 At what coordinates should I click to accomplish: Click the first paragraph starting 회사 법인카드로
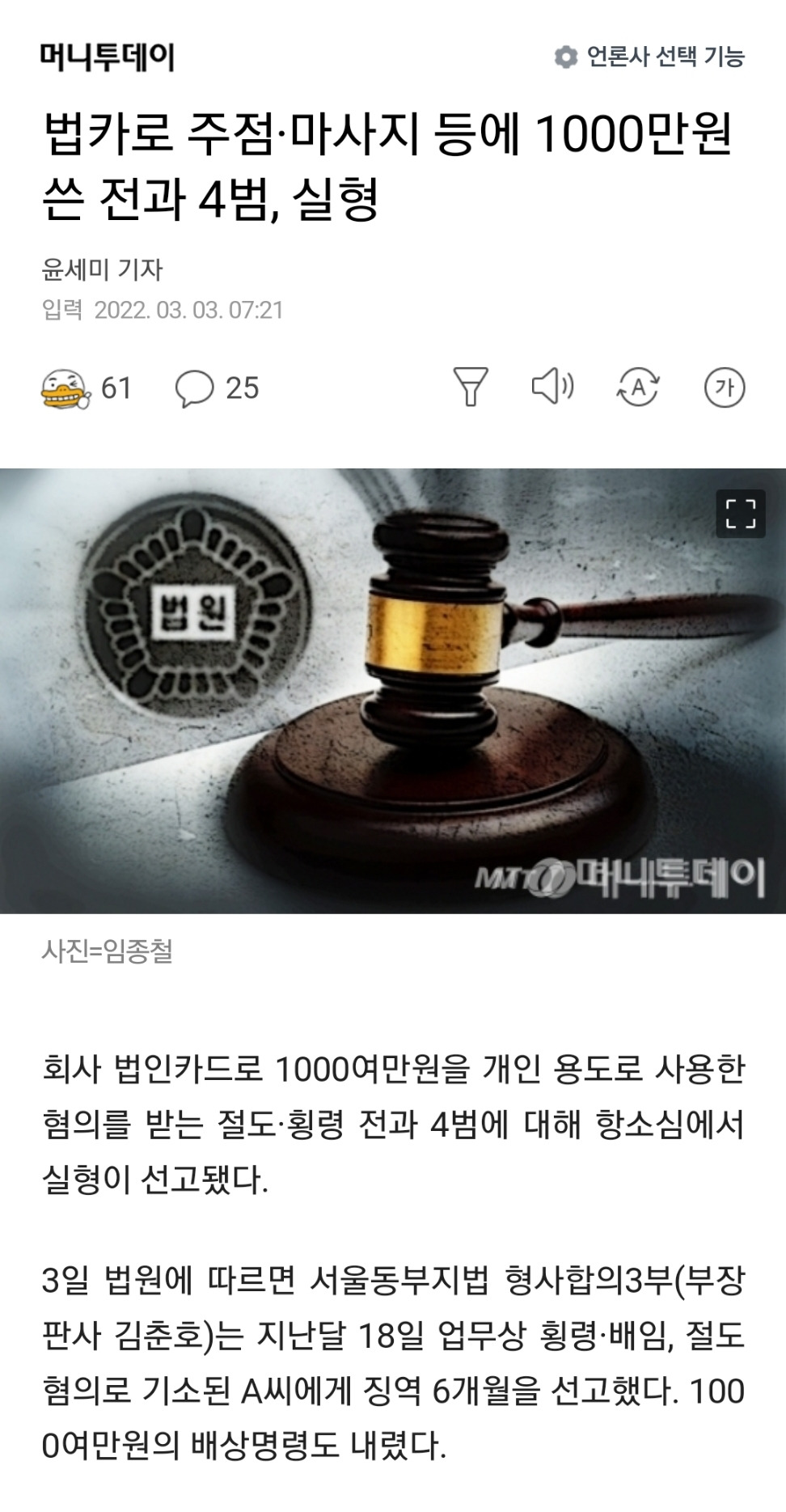393,1125
